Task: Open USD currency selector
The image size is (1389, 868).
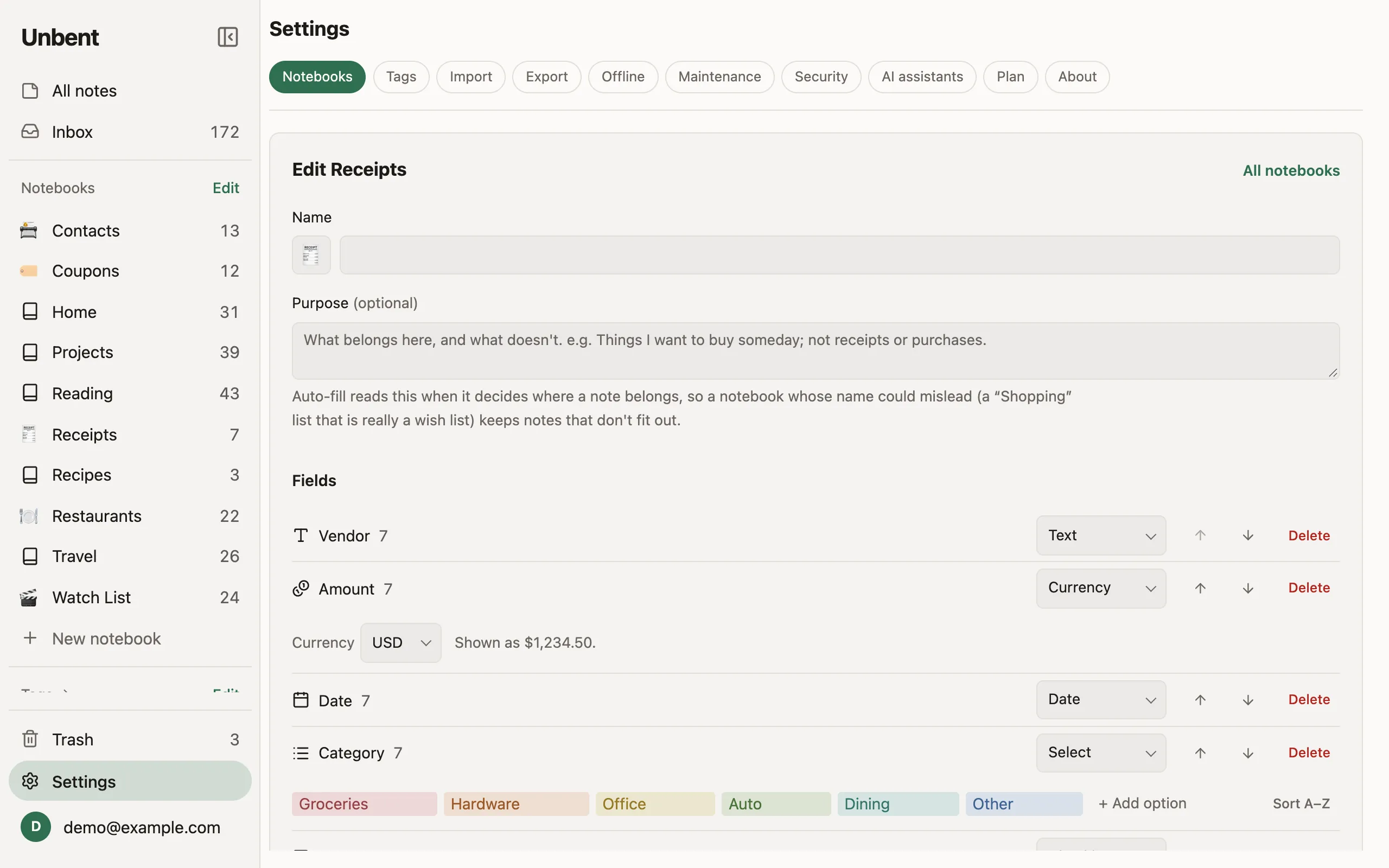Action: click(x=400, y=643)
